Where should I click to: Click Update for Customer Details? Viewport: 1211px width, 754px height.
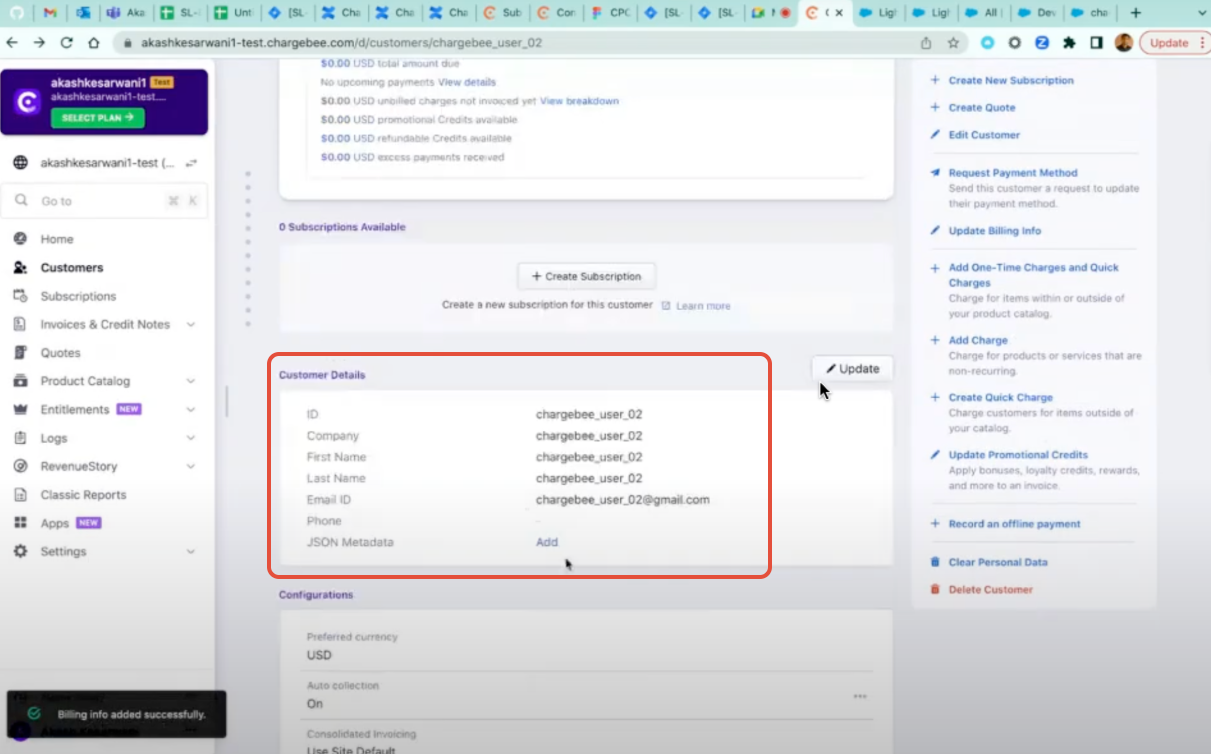pyautogui.click(x=852, y=368)
